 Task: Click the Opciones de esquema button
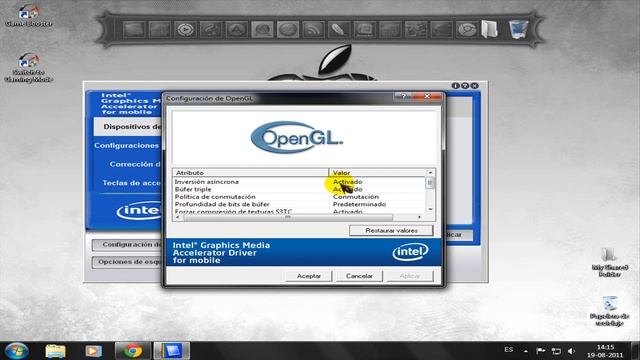click(127, 262)
